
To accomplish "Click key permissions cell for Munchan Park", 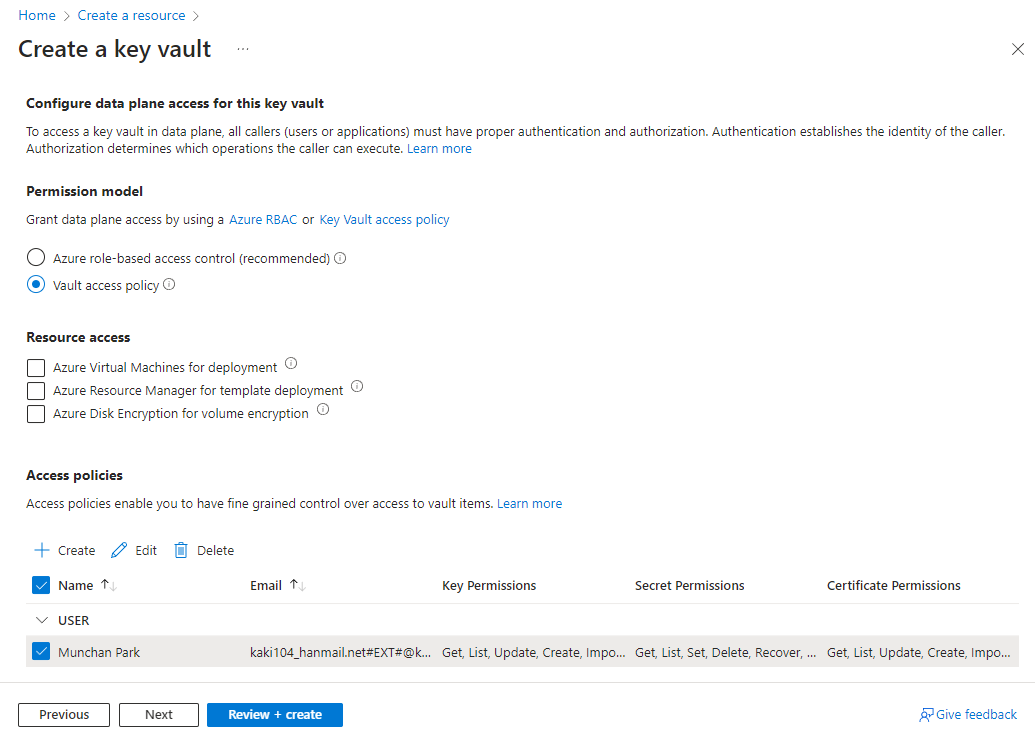I will pos(533,652).
